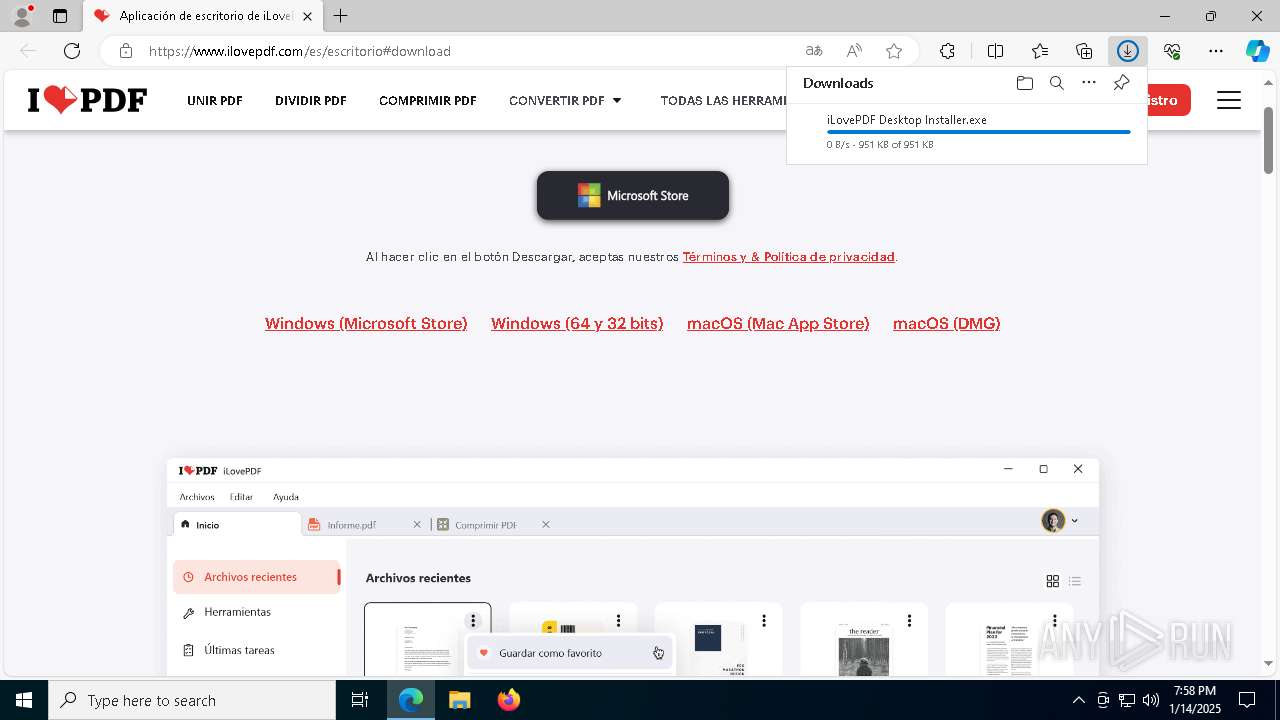Click the read aloud icon
Screen dimensions: 1280x720
(854, 51)
